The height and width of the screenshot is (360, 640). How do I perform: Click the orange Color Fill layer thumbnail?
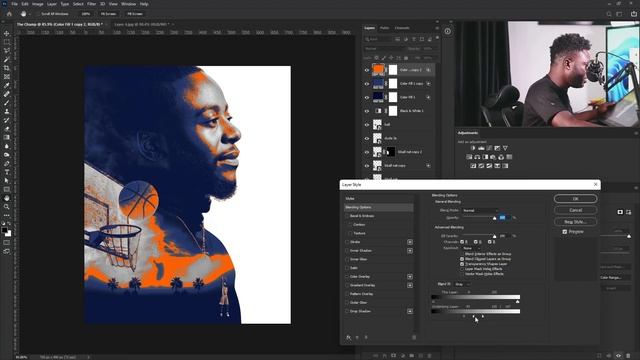click(x=378, y=70)
